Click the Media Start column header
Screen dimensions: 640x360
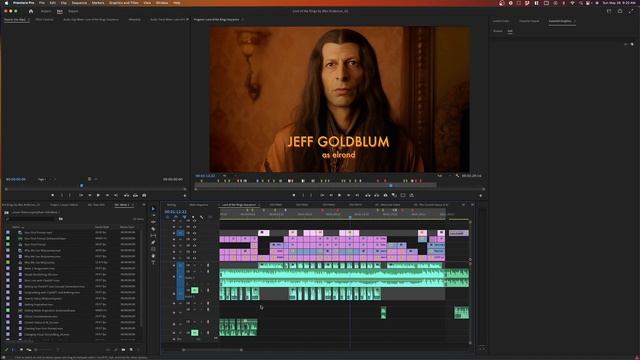click(x=127, y=227)
